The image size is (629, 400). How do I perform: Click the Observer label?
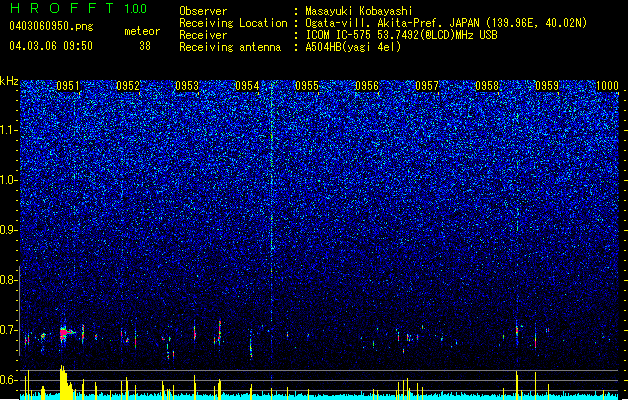tap(203, 11)
